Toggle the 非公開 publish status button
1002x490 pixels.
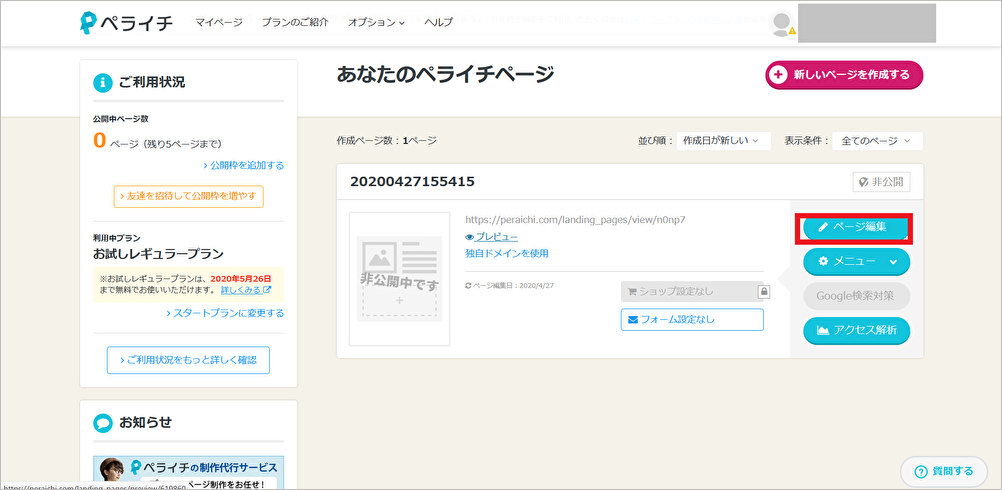click(x=881, y=182)
